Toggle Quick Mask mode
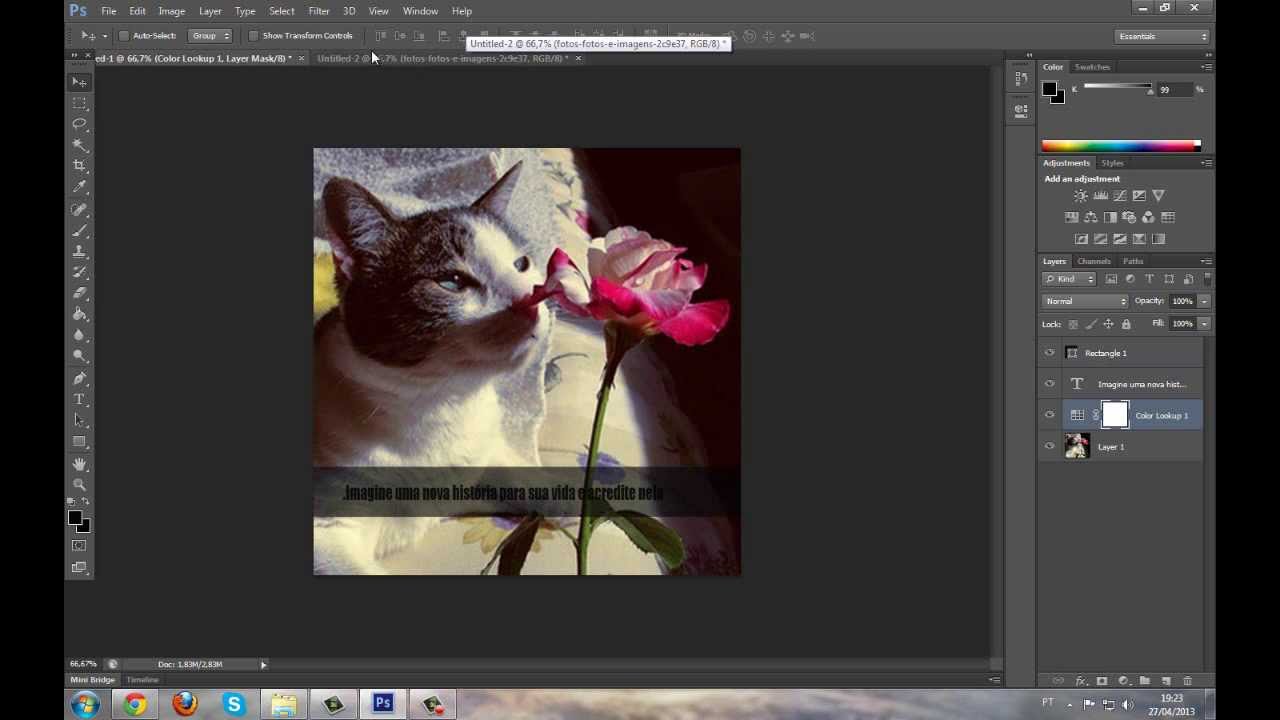Image resolution: width=1280 pixels, height=720 pixels. point(79,546)
